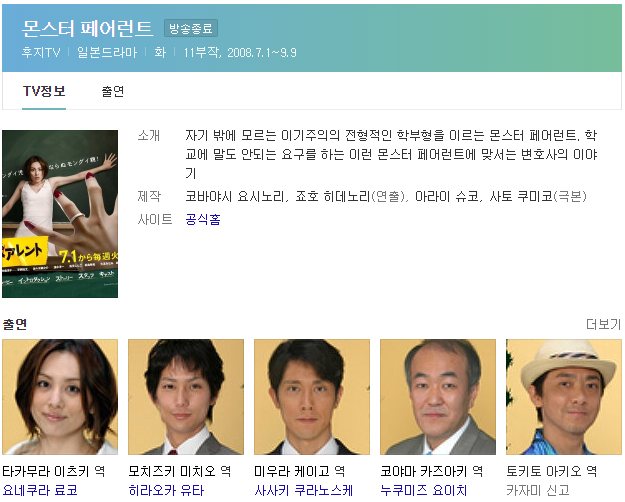Switch to the 출연 tab
Viewport: 625px width, 502px height.
[x=113, y=91]
